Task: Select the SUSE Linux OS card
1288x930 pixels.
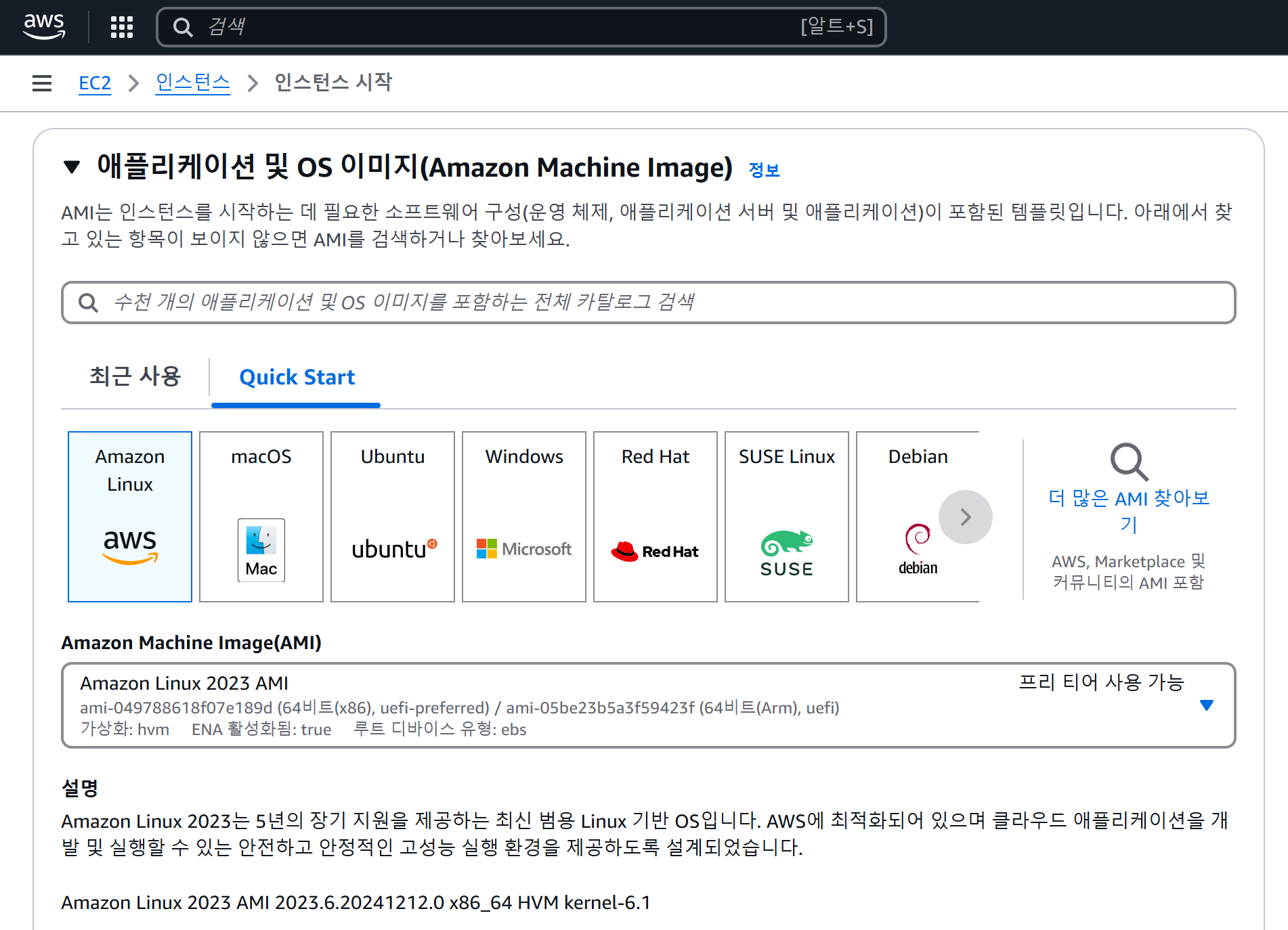Action: coord(787,516)
